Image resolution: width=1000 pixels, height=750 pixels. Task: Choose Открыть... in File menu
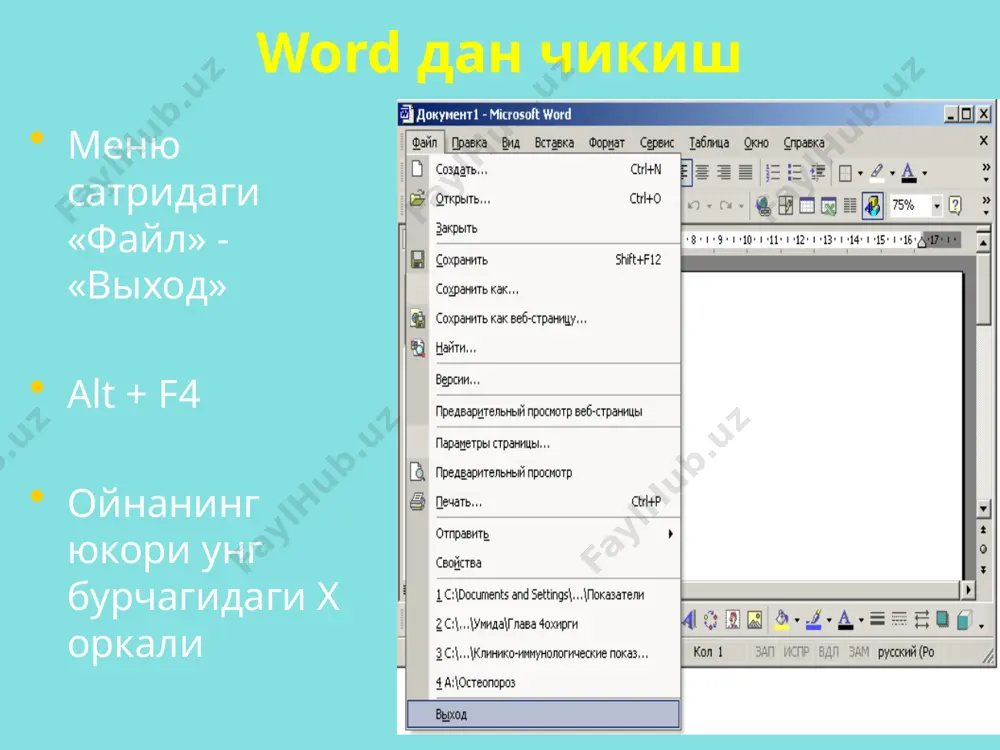click(x=544, y=199)
